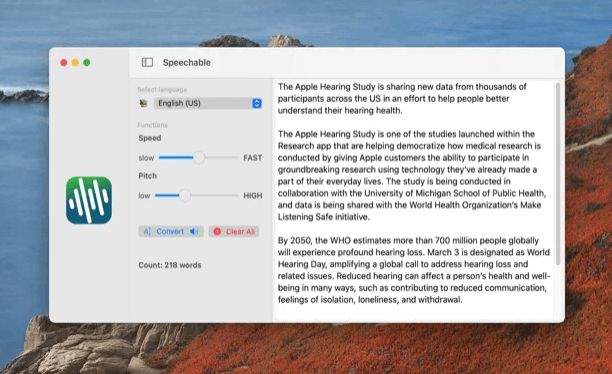Image resolution: width=612 pixels, height=374 pixels.
Task: Close the Speechable window via red button
Action: point(64,62)
